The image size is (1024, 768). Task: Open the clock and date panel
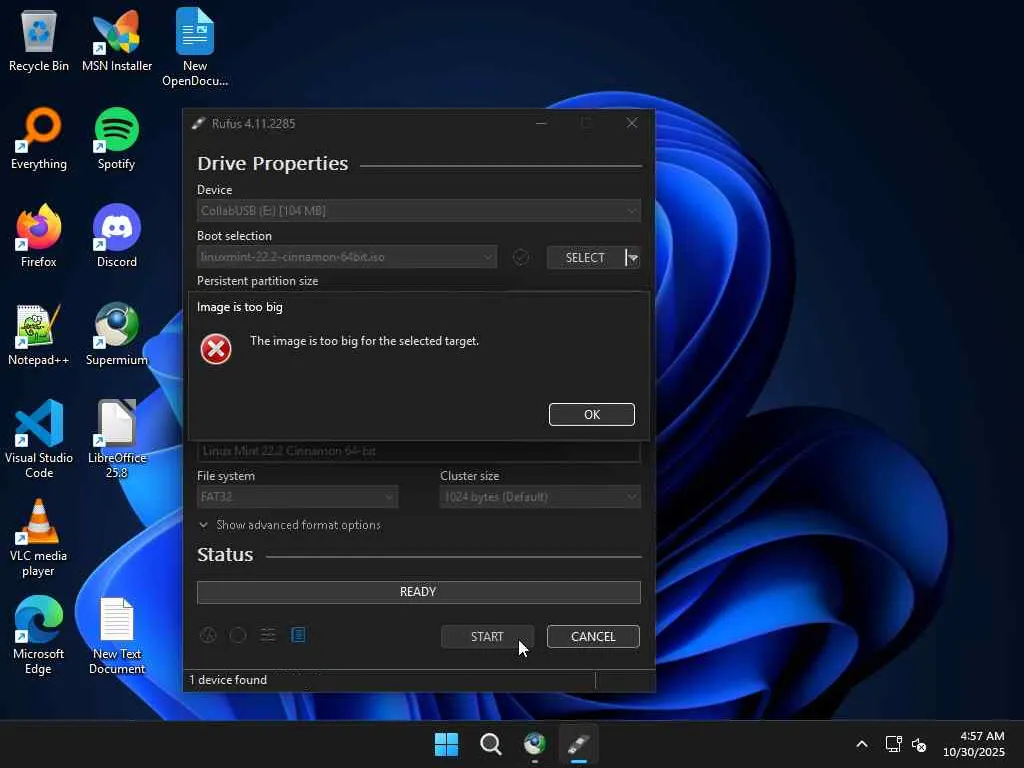point(974,744)
